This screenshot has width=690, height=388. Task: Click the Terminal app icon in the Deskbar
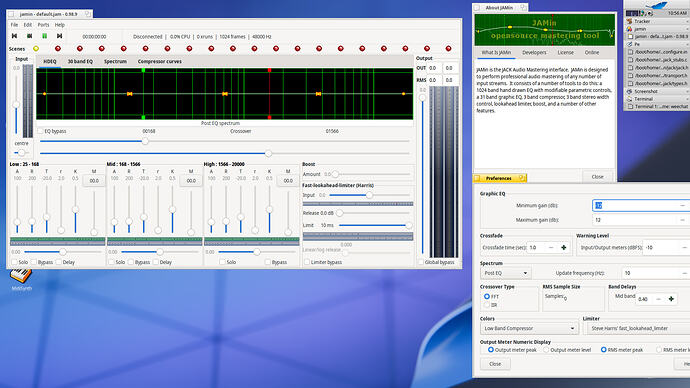coord(629,99)
